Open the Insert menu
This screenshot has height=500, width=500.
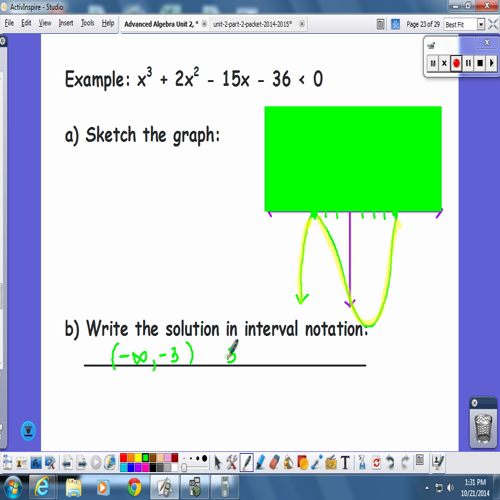(x=66, y=23)
